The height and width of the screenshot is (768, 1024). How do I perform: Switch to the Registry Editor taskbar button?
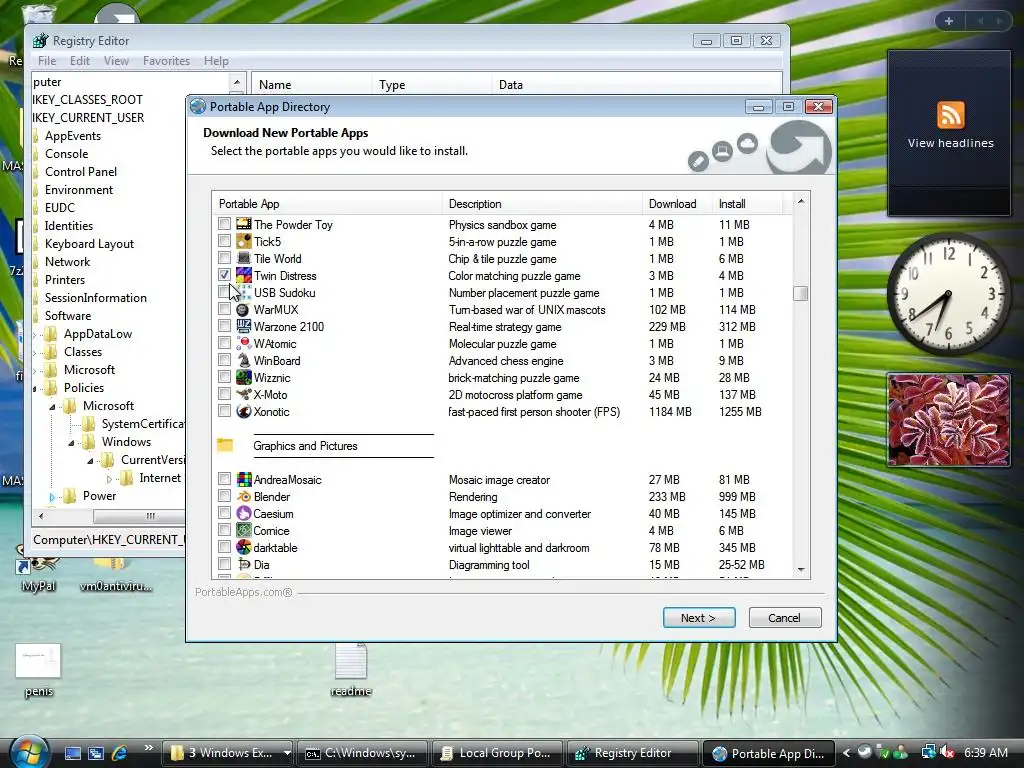point(632,753)
